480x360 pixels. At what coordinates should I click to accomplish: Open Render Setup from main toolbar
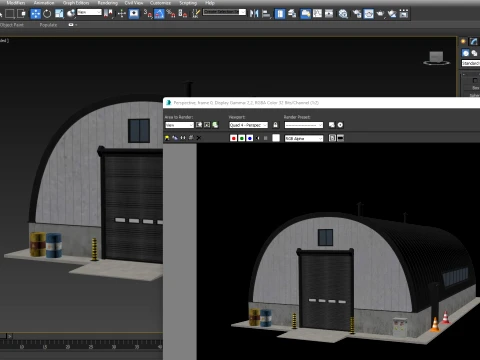pyautogui.click(x=357, y=14)
